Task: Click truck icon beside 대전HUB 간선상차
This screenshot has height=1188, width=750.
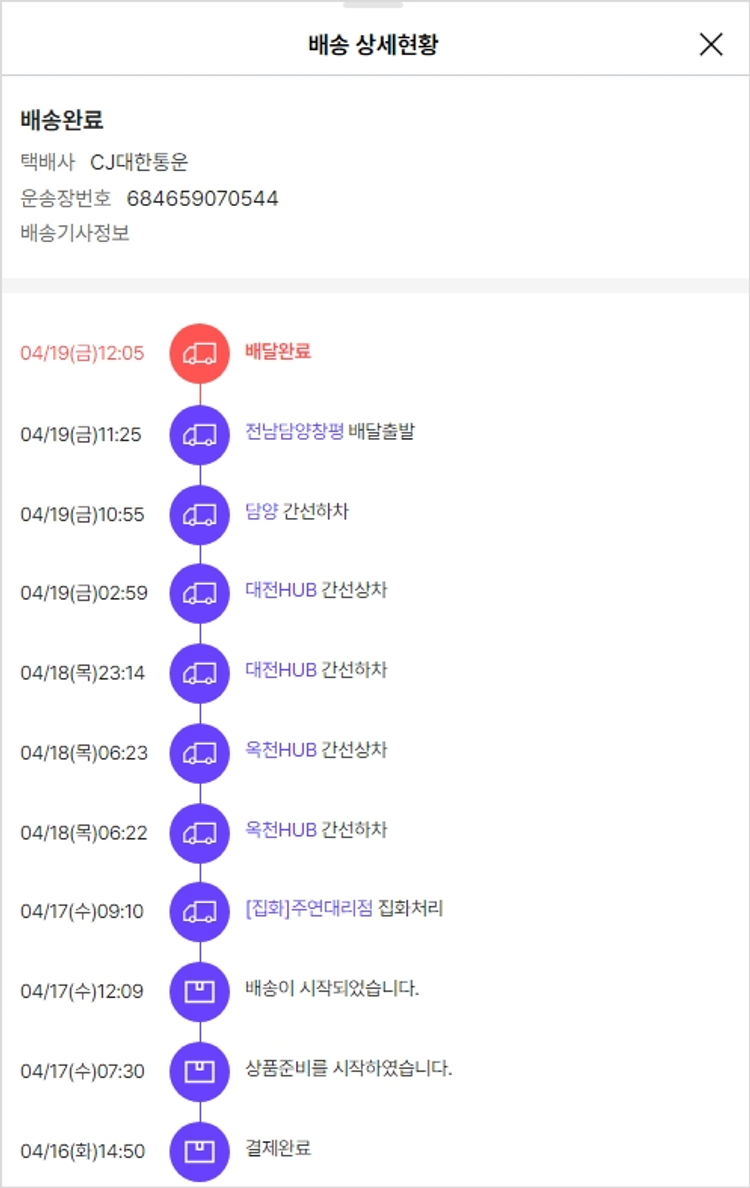Action: tap(200, 593)
